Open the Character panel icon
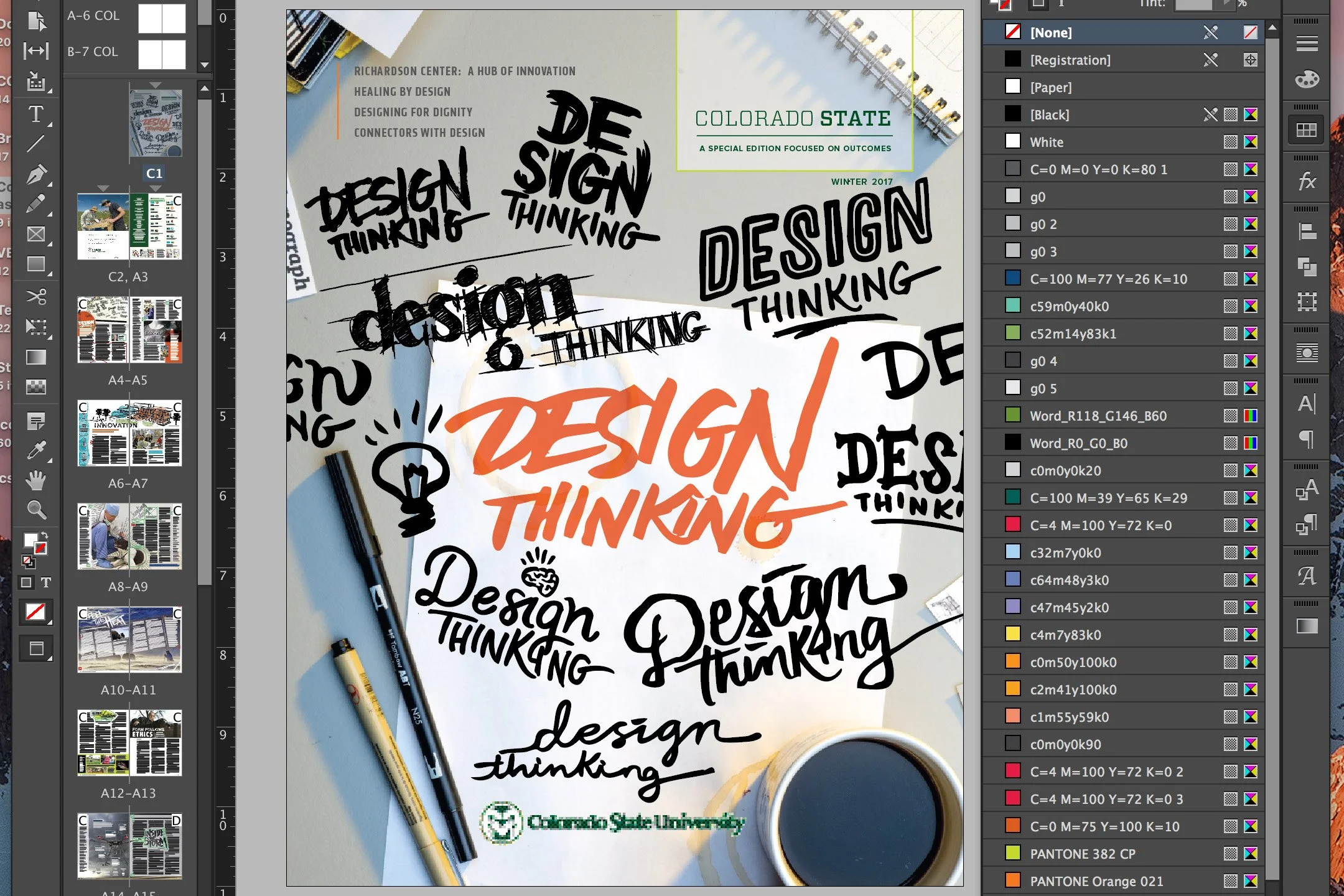Viewport: 1344px width, 896px height. pyautogui.click(x=1307, y=404)
